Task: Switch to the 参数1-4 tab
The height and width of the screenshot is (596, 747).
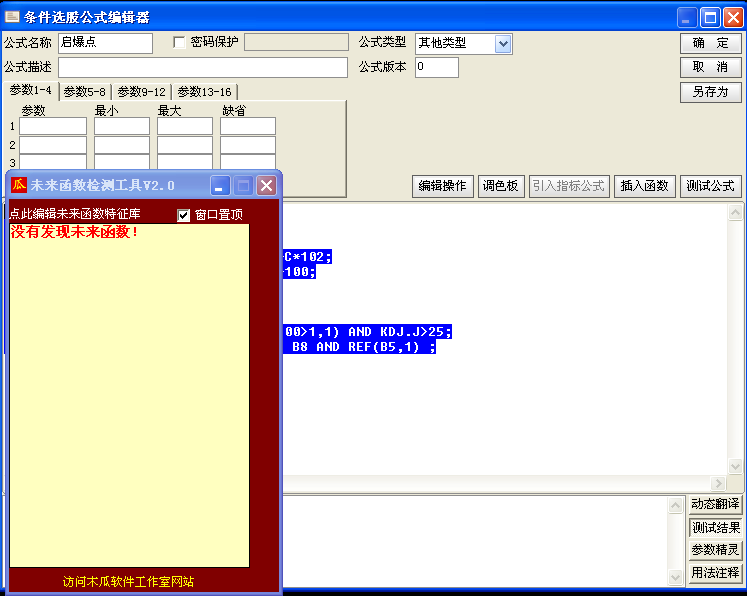Action: [31, 90]
